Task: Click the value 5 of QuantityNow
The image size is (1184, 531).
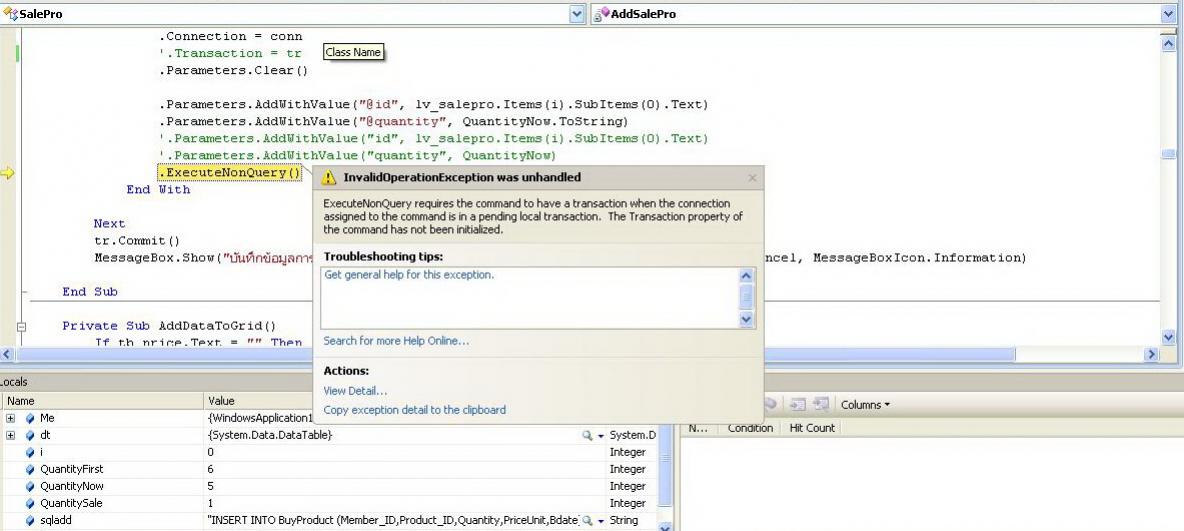Action: 211,486
